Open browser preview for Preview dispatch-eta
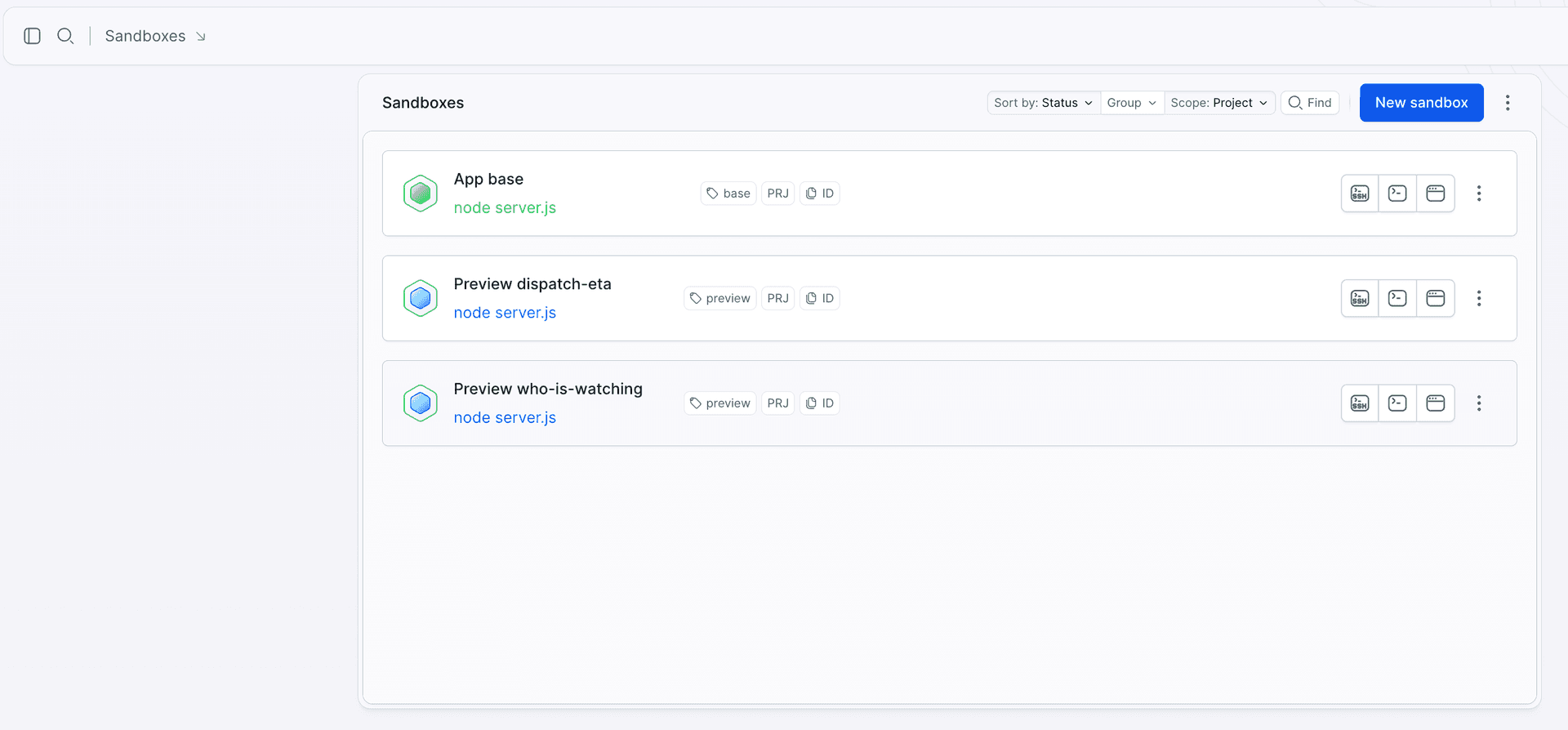Screen dimensions: 1568x730 (1436, 298)
